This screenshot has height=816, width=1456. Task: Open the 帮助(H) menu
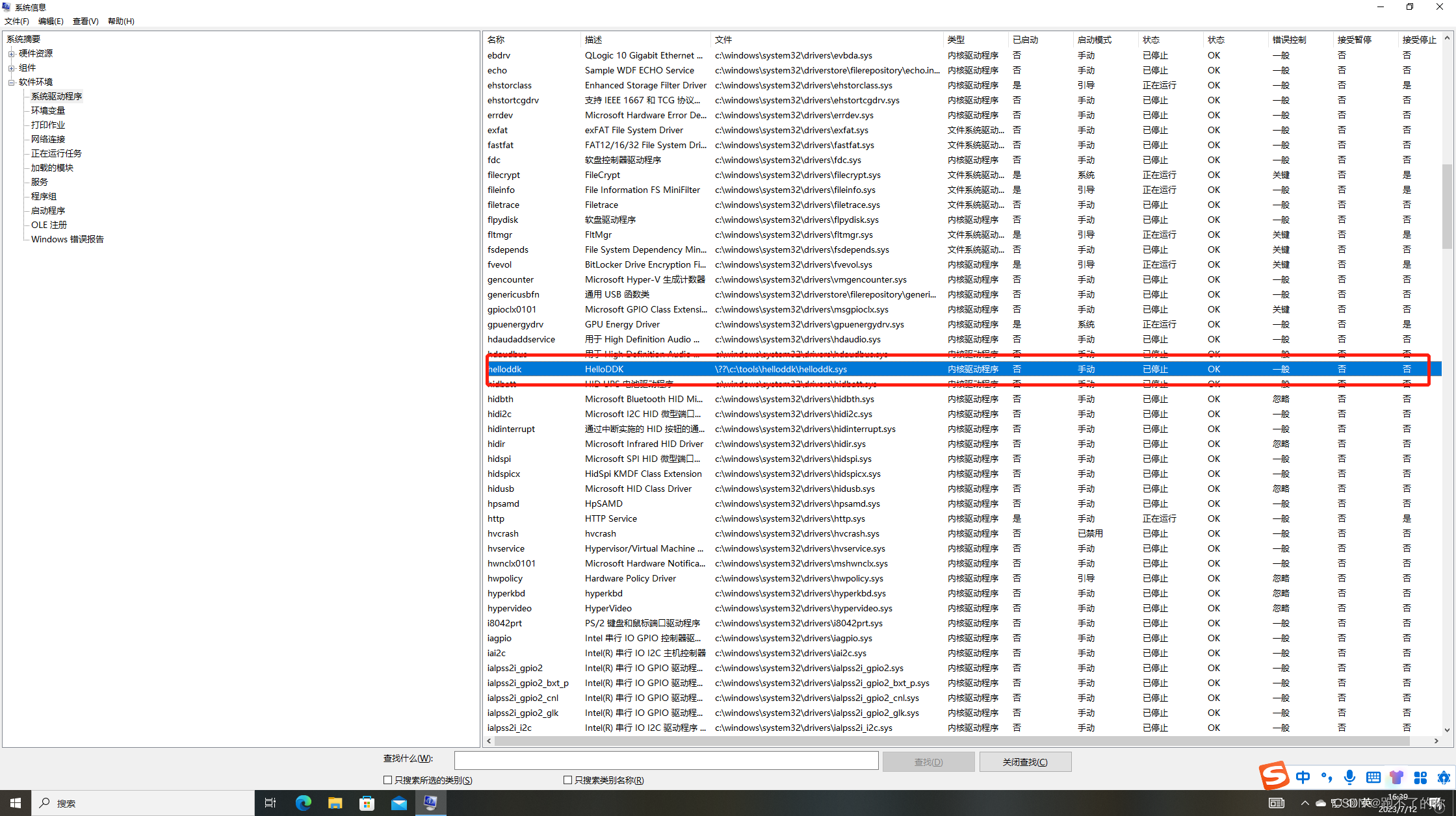[x=121, y=21]
